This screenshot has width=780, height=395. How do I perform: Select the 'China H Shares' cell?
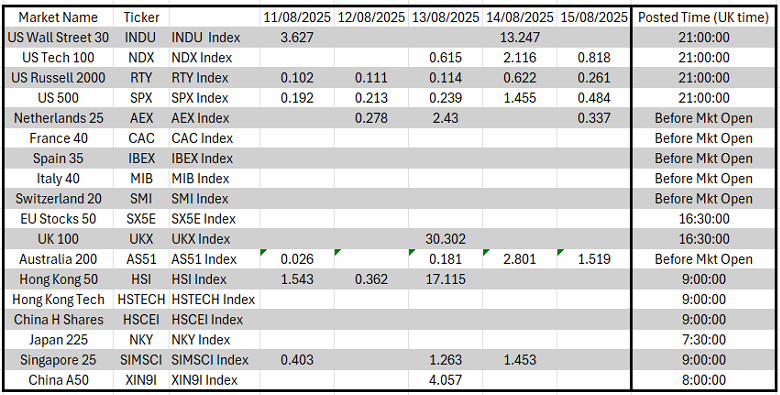coord(58,319)
